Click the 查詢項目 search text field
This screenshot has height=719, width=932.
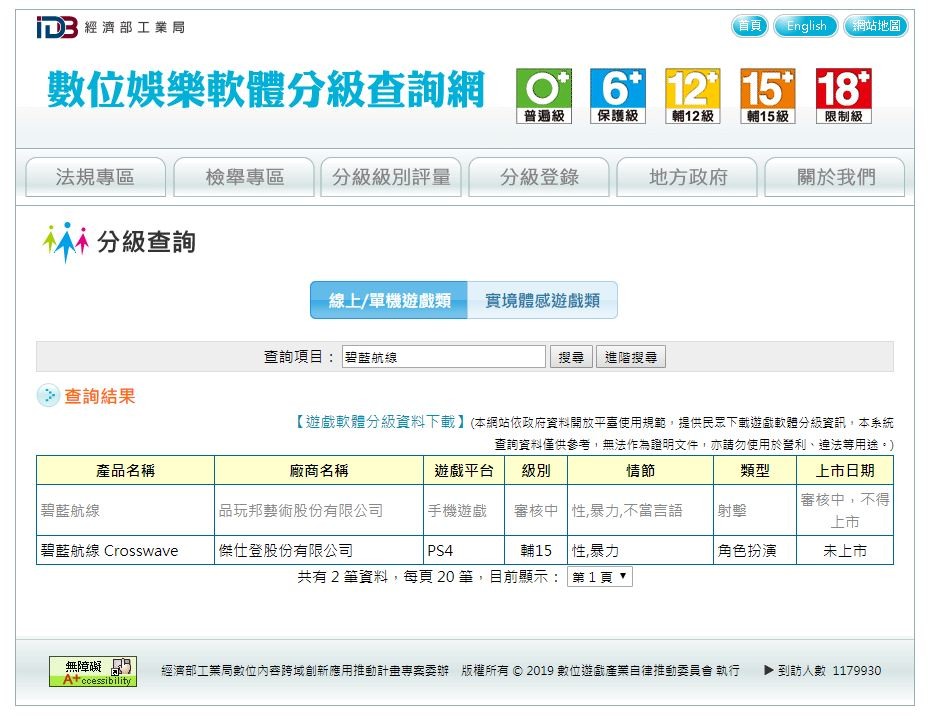(x=443, y=357)
